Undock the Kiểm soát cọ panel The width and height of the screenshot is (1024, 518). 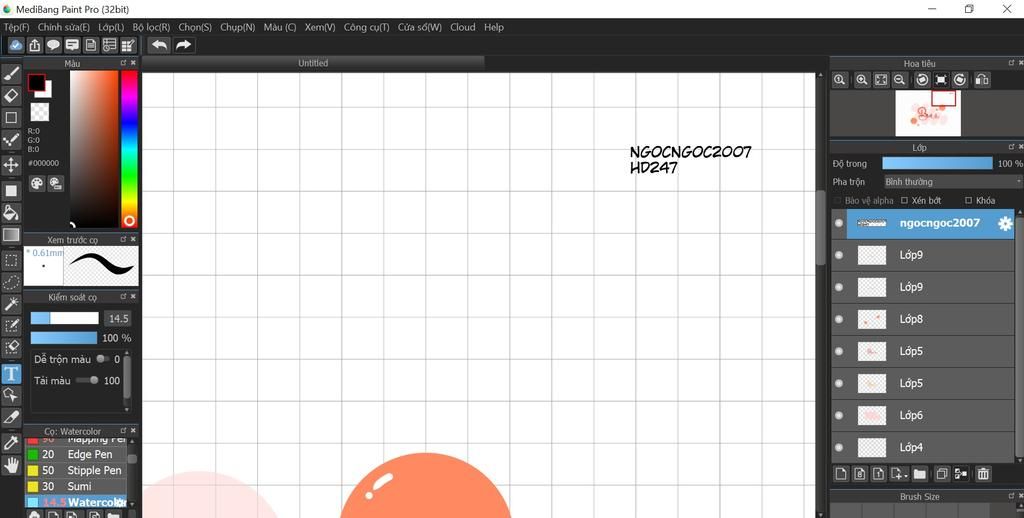(x=123, y=297)
